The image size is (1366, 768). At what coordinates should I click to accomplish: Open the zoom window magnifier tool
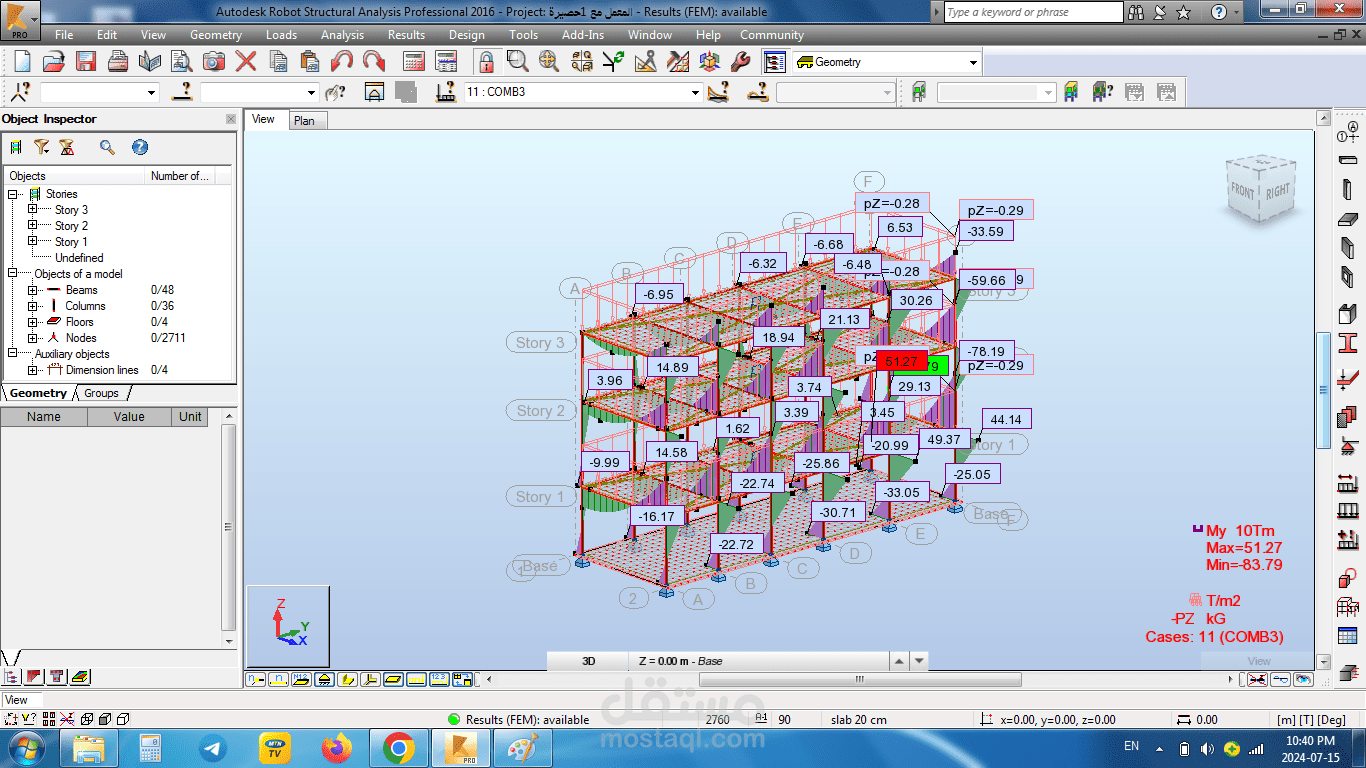(517, 61)
